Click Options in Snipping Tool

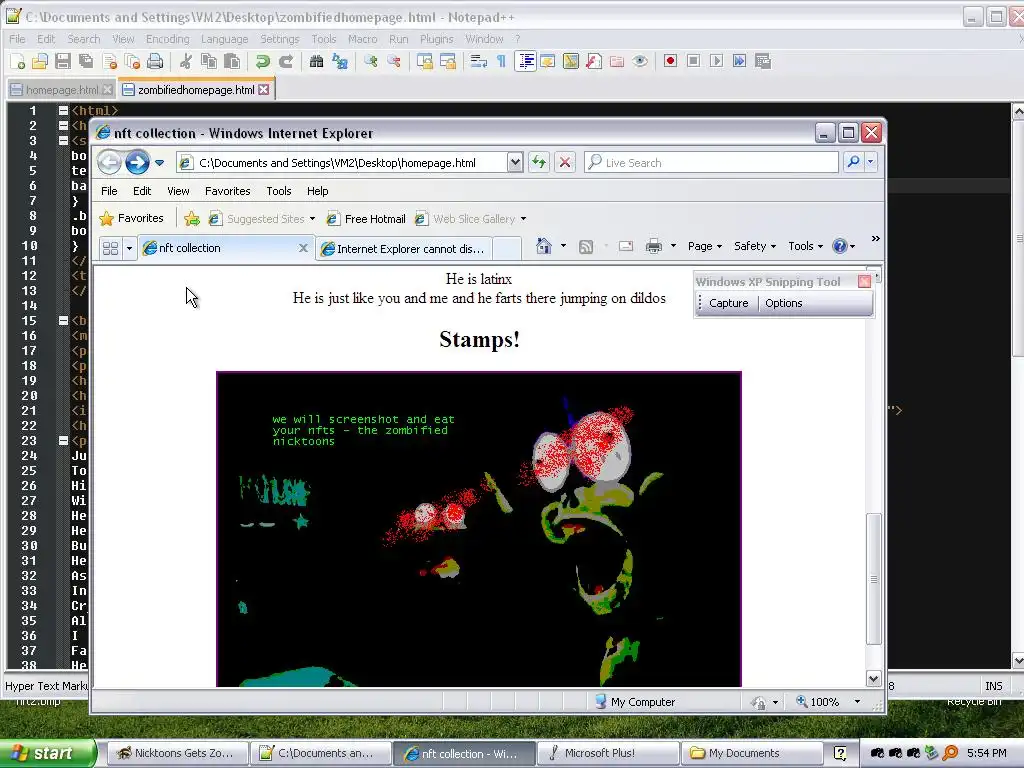pyautogui.click(x=784, y=303)
